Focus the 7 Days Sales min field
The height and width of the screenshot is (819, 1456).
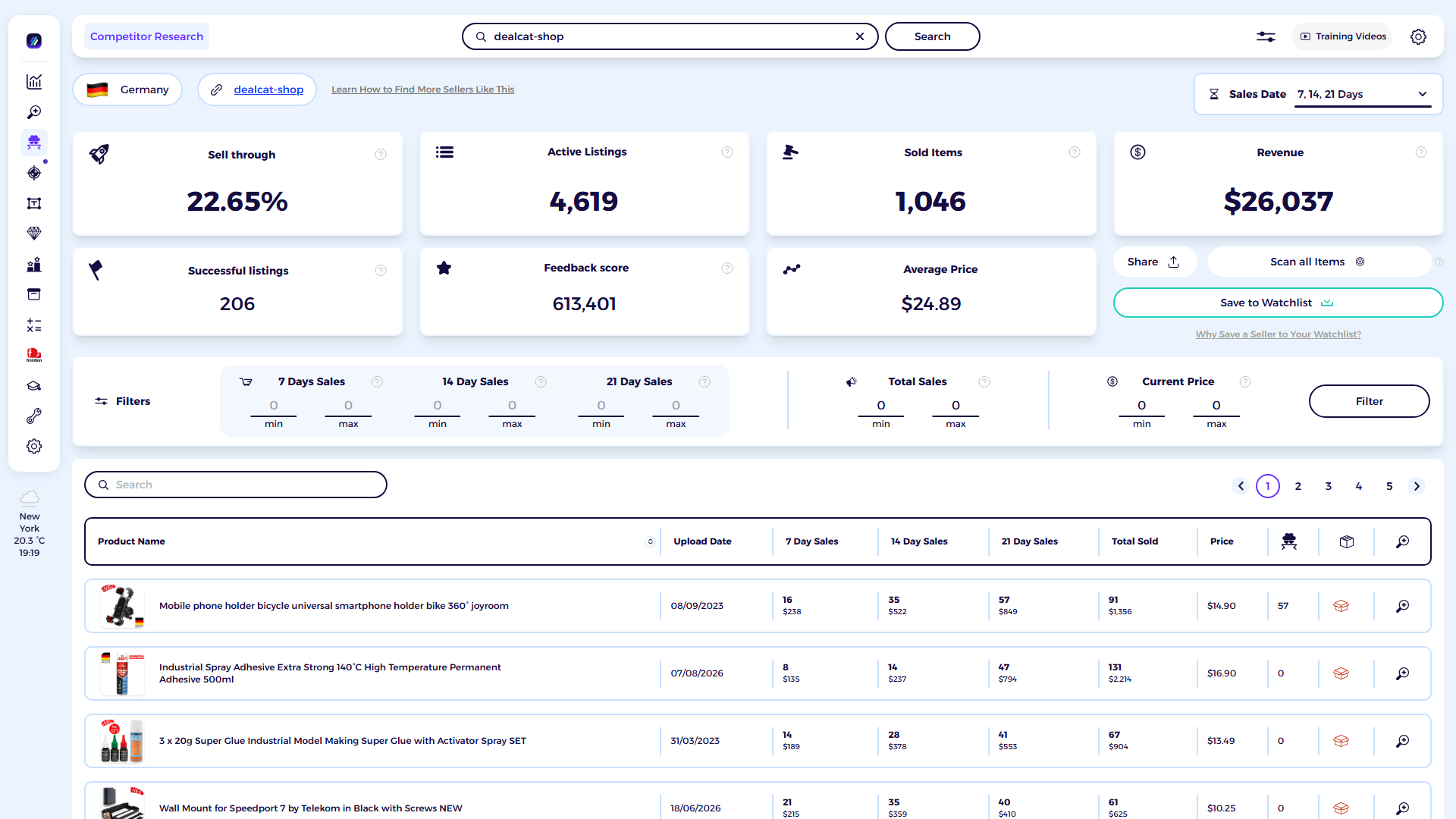click(x=274, y=406)
